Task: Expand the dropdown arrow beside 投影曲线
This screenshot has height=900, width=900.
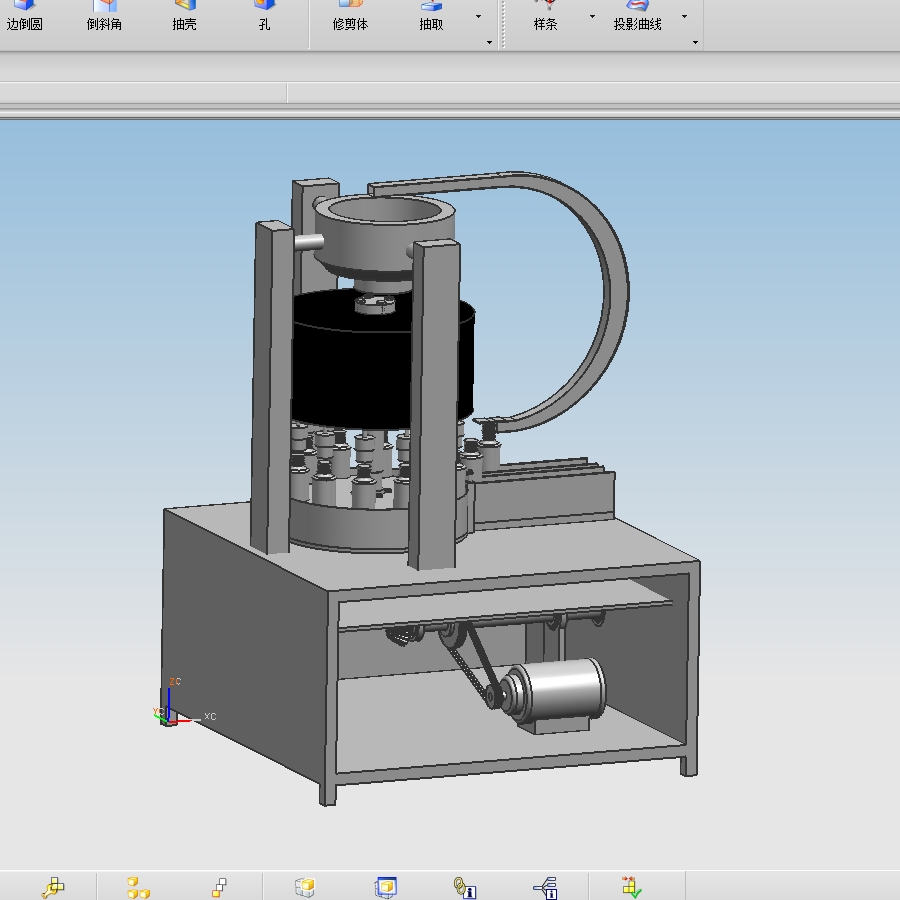Action: pyautogui.click(x=684, y=17)
